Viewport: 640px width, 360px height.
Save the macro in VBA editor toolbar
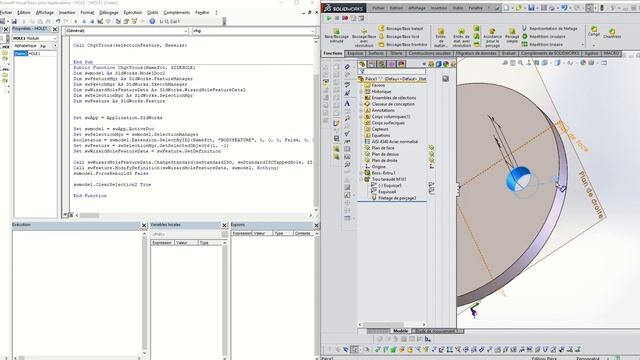[14, 21]
